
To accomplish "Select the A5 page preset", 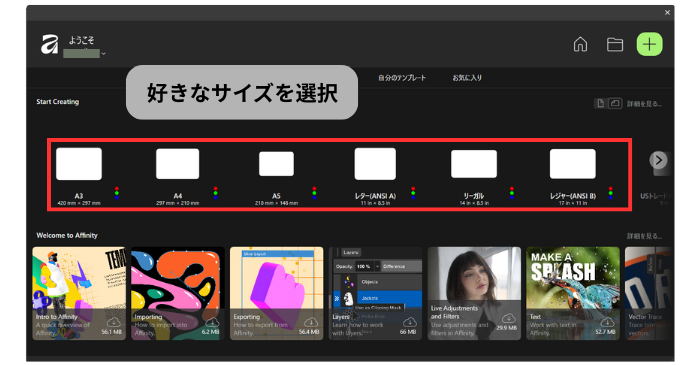I will [276, 164].
